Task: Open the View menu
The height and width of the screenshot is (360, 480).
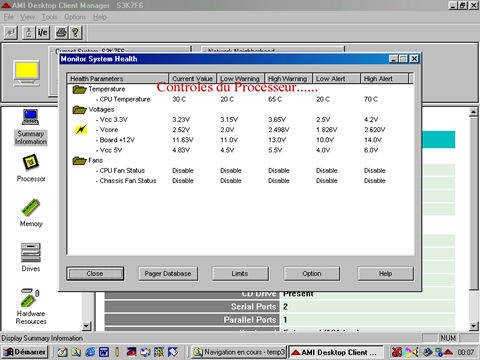Action: (x=27, y=17)
